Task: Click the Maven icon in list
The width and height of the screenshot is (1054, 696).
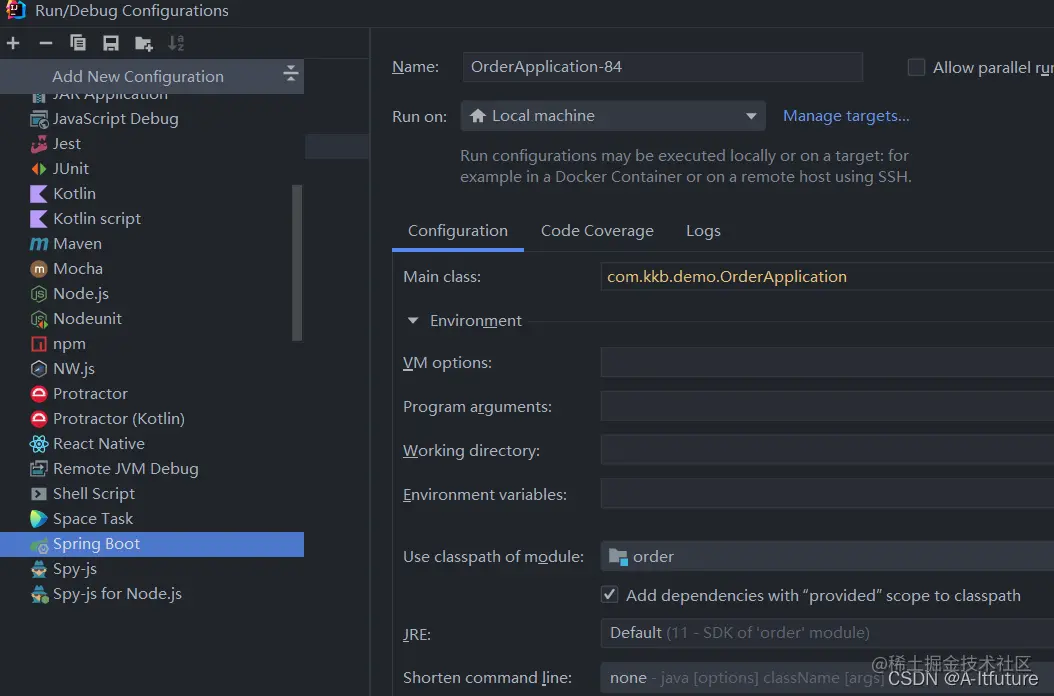Action: tap(39, 243)
